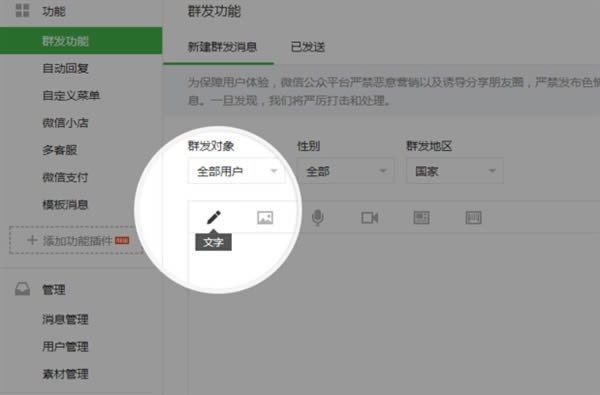Open 素材管理 in the sidebar
The image size is (600, 395).
(65, 374)
